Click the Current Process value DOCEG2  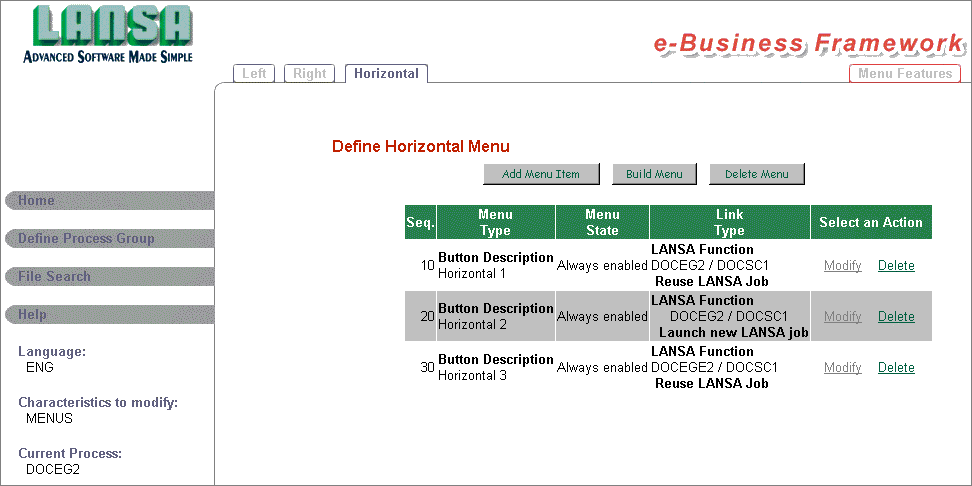[53, 469]
